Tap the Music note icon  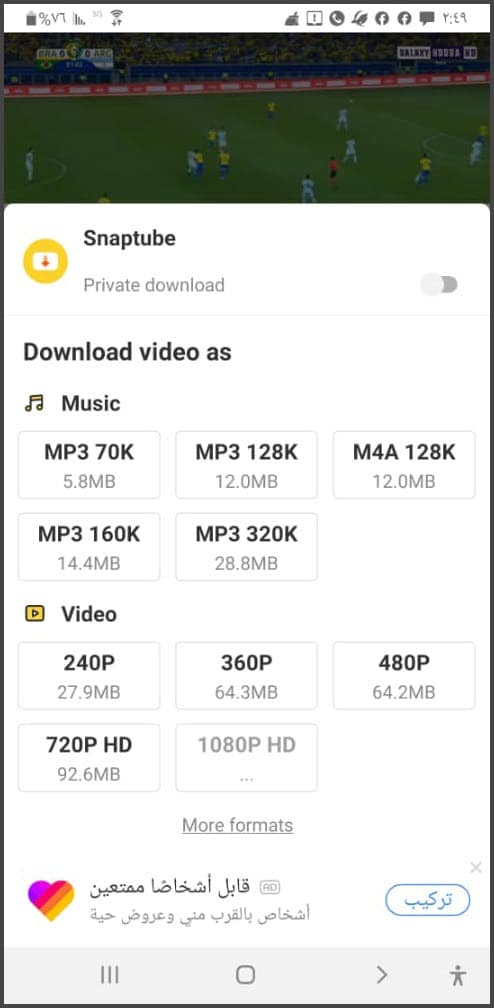pyautogui.click(x=34, y=404)
